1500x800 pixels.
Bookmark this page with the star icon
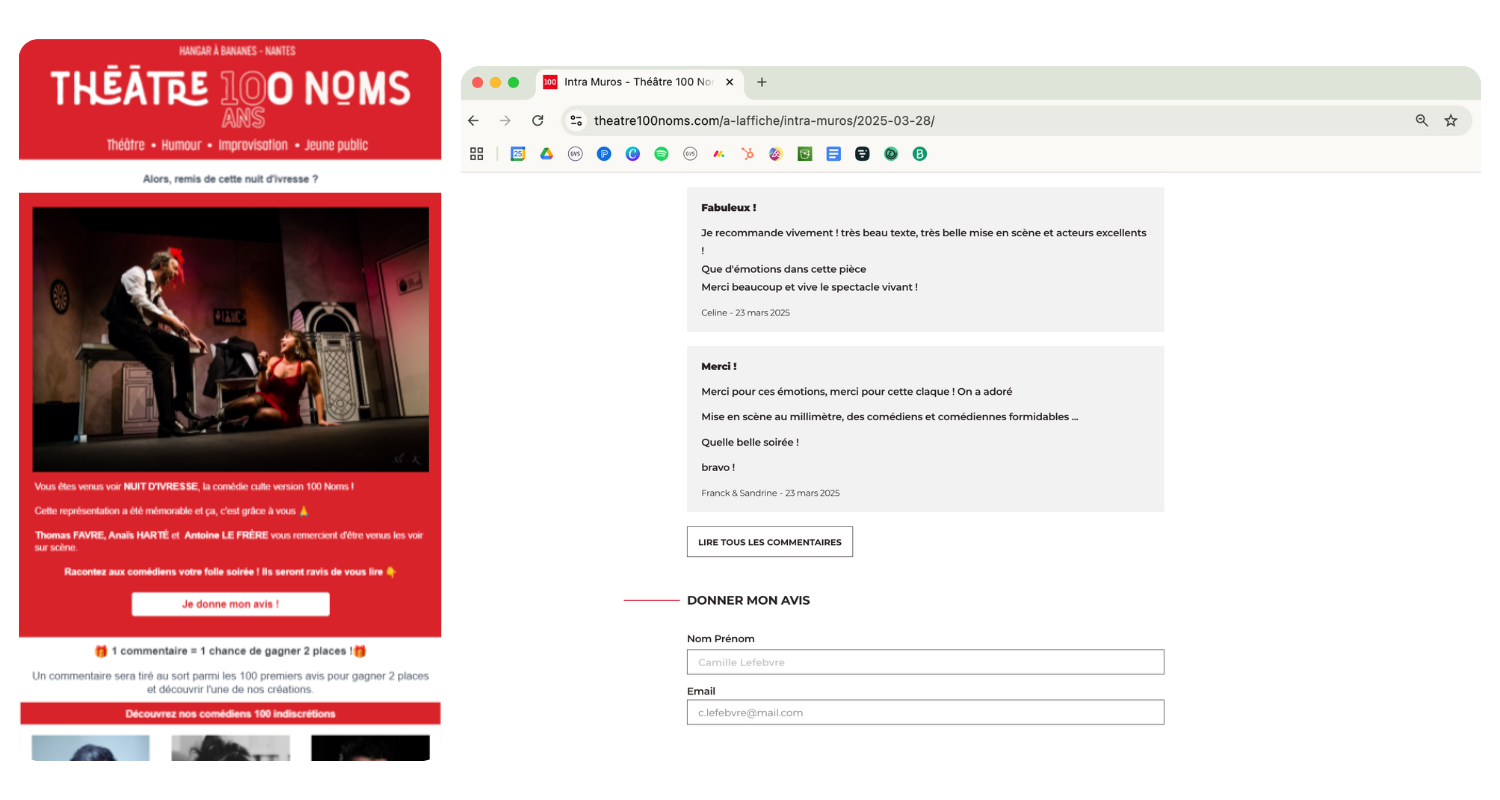(x=1451, y=121)
